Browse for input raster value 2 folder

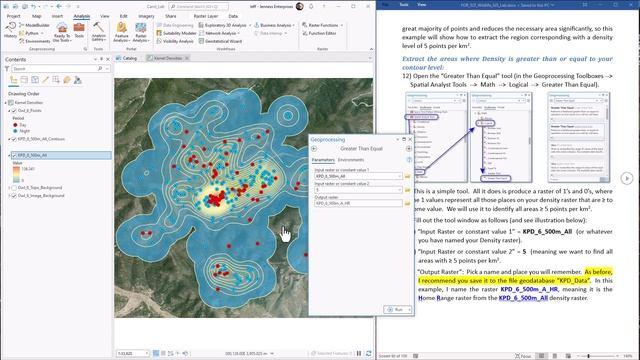407,190
